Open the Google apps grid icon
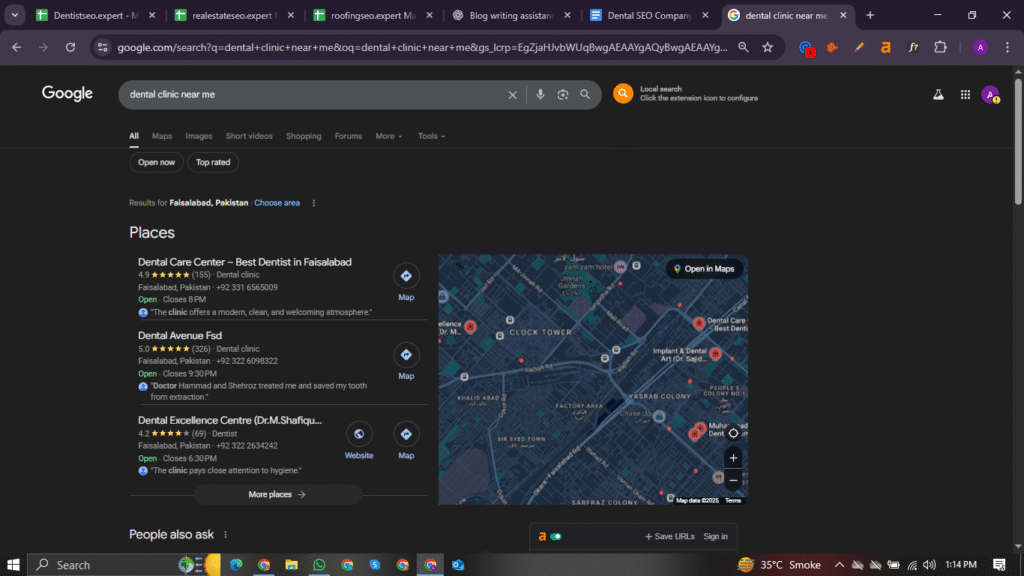The height and width of the screenshot is (576, 1024). click(965, 94)
